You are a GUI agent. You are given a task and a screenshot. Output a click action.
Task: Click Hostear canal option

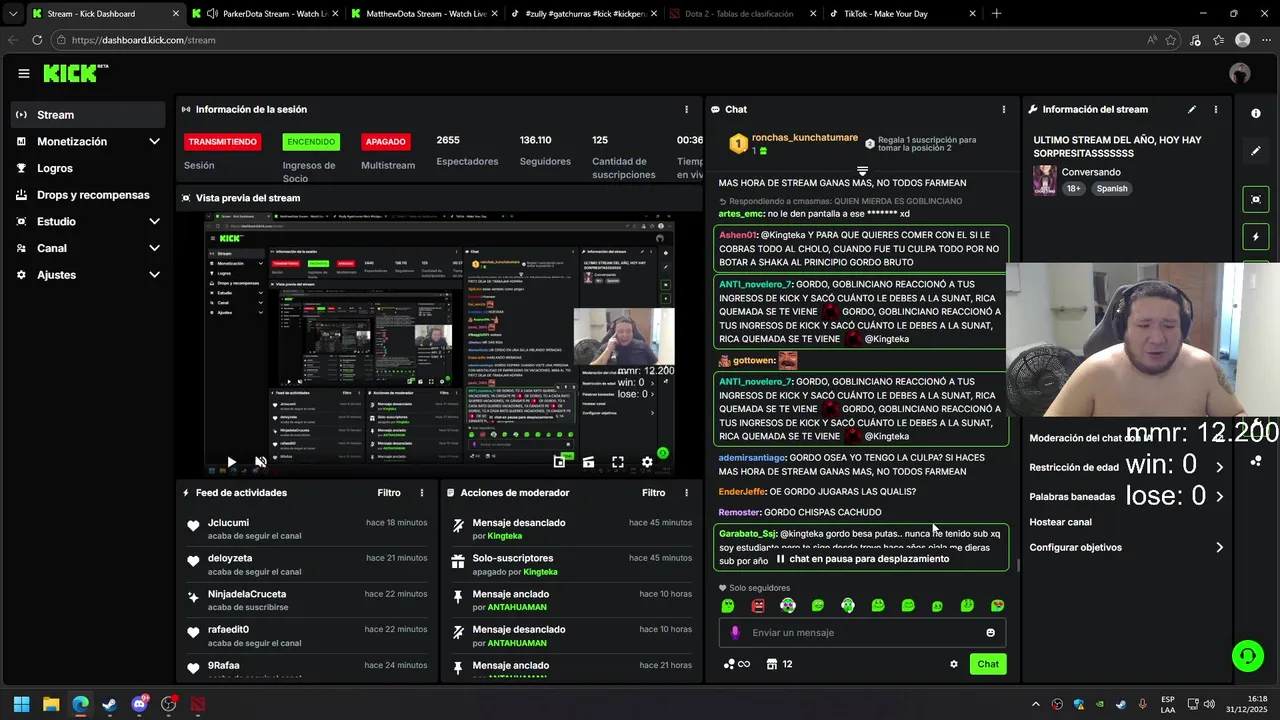point(1060,522)
